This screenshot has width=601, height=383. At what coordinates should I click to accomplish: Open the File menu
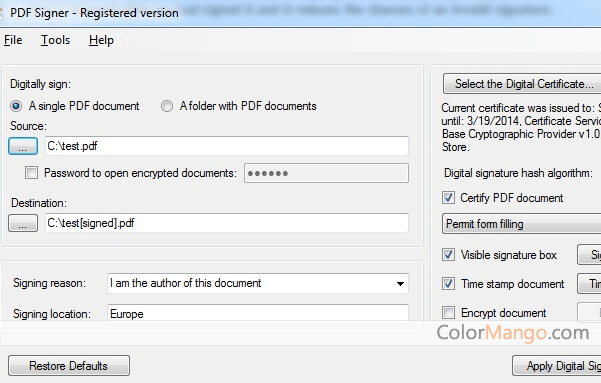point(13,40)
